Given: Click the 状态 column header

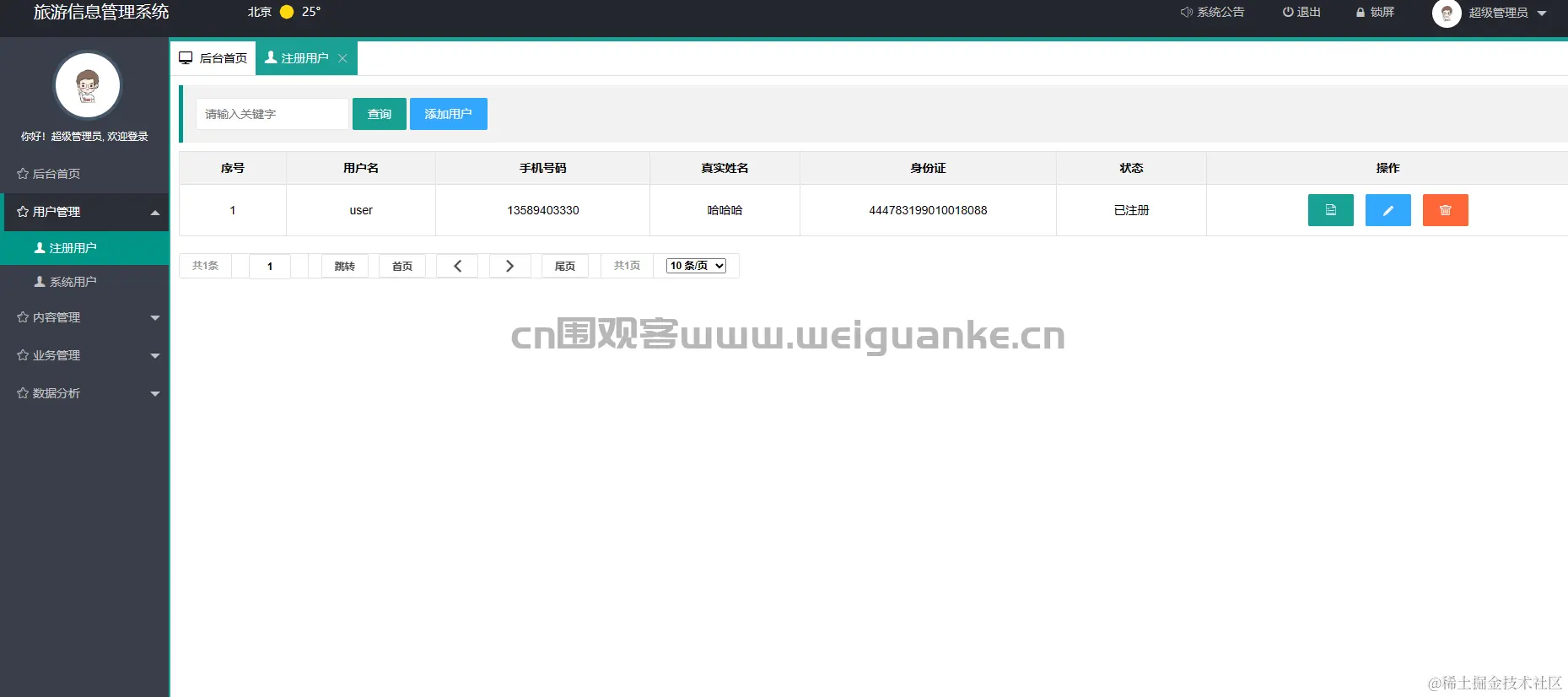Looking at the screenshot, I should coord(1132,168).
